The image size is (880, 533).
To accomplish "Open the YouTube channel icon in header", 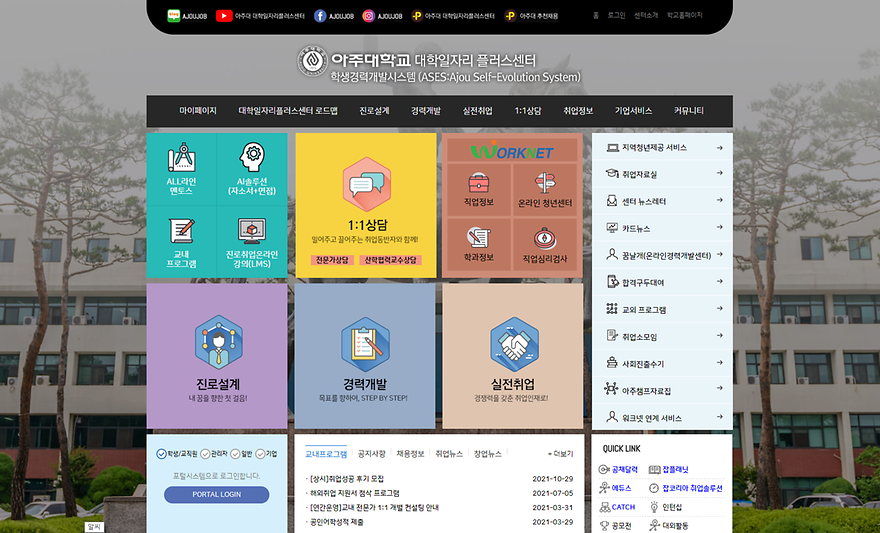I will [x=224, y=16].
